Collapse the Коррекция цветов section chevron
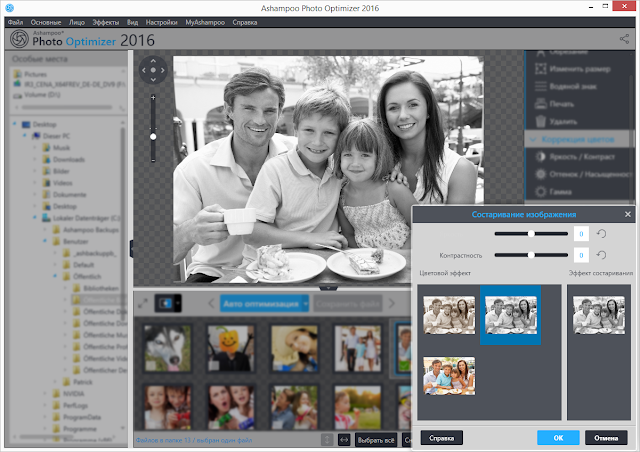This screenshot has height=452, width=640. point(533,140)
